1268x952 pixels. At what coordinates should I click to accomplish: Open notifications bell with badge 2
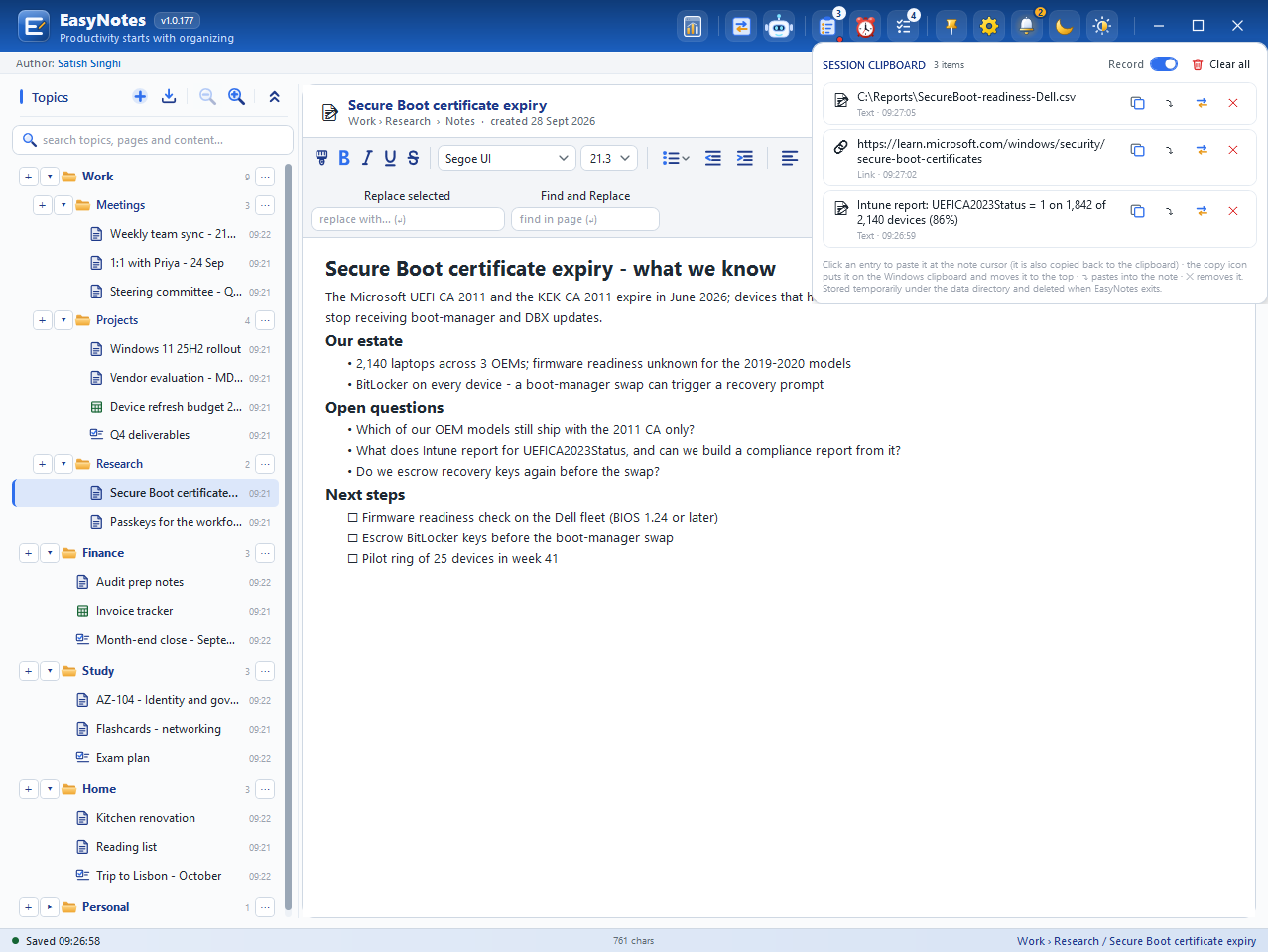point(1027,26)
